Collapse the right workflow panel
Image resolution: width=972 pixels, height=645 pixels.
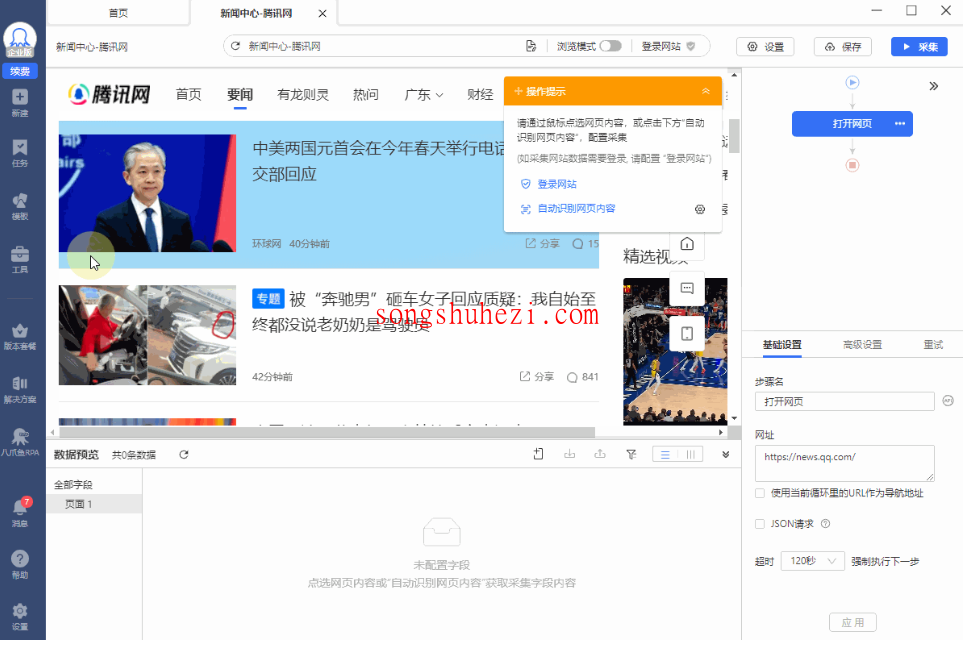[934, 86]
